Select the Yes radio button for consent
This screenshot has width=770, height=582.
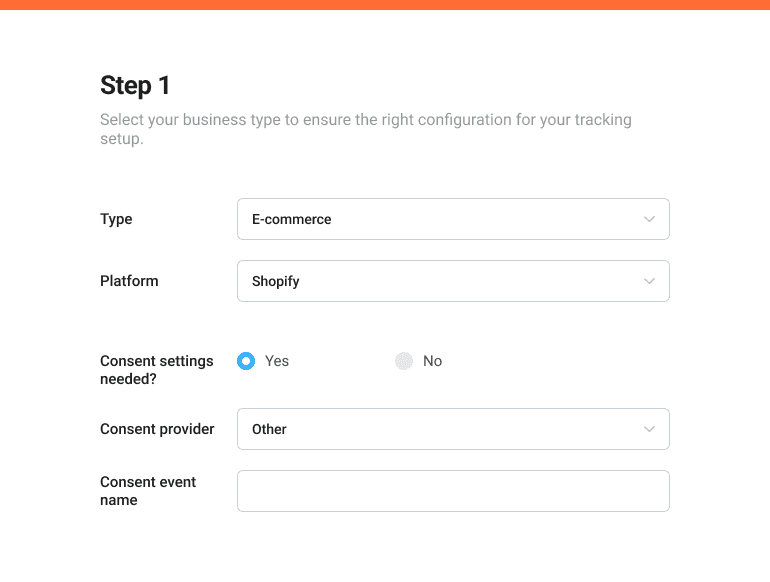(246, 361)
